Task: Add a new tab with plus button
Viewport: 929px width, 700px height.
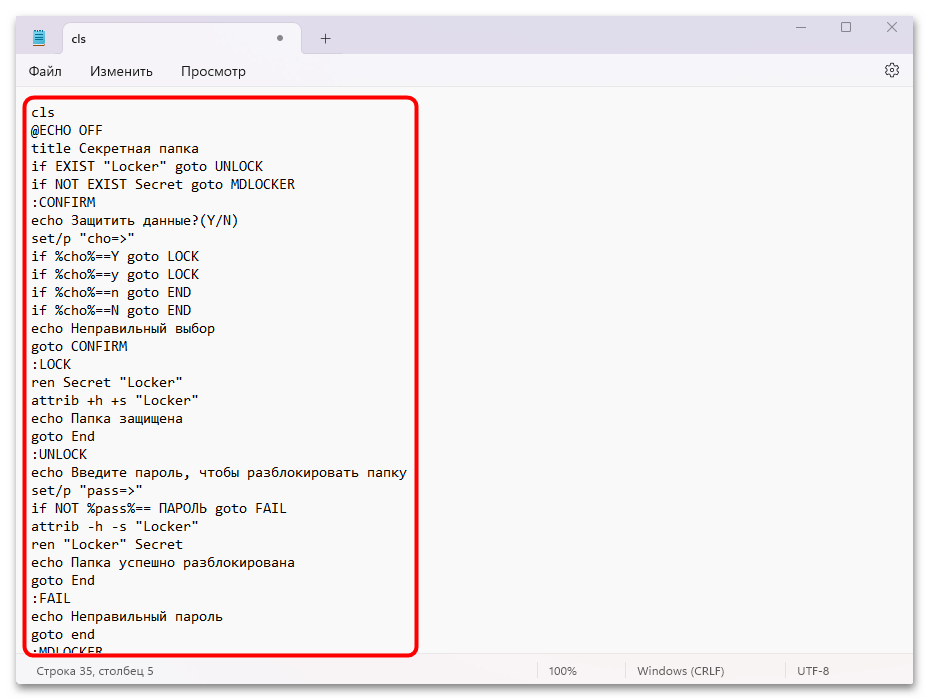Action: [x=325, y=38]
